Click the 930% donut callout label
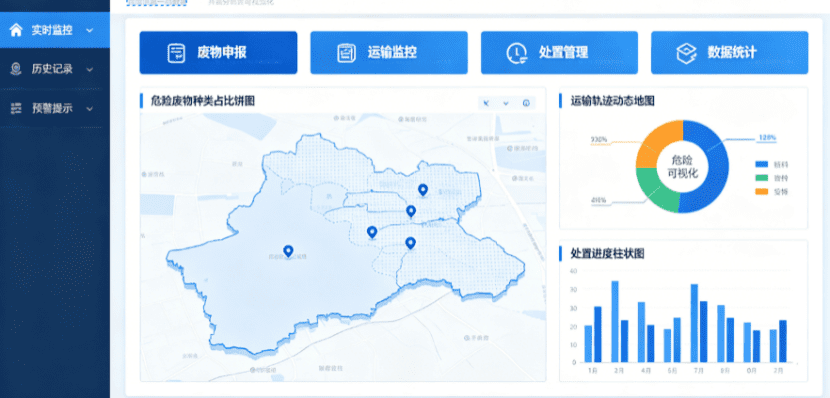The height and width of the screenshot is (398, 830). [x=599, y=140]
